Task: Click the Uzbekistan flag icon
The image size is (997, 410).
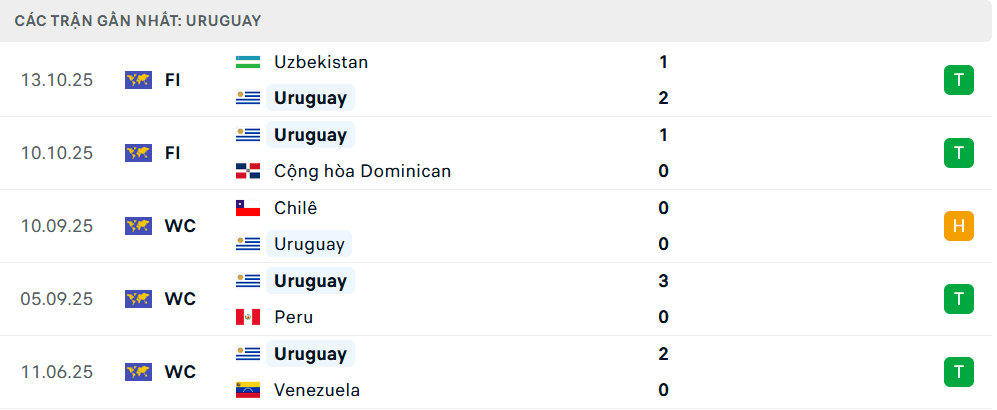Action: 247,62
